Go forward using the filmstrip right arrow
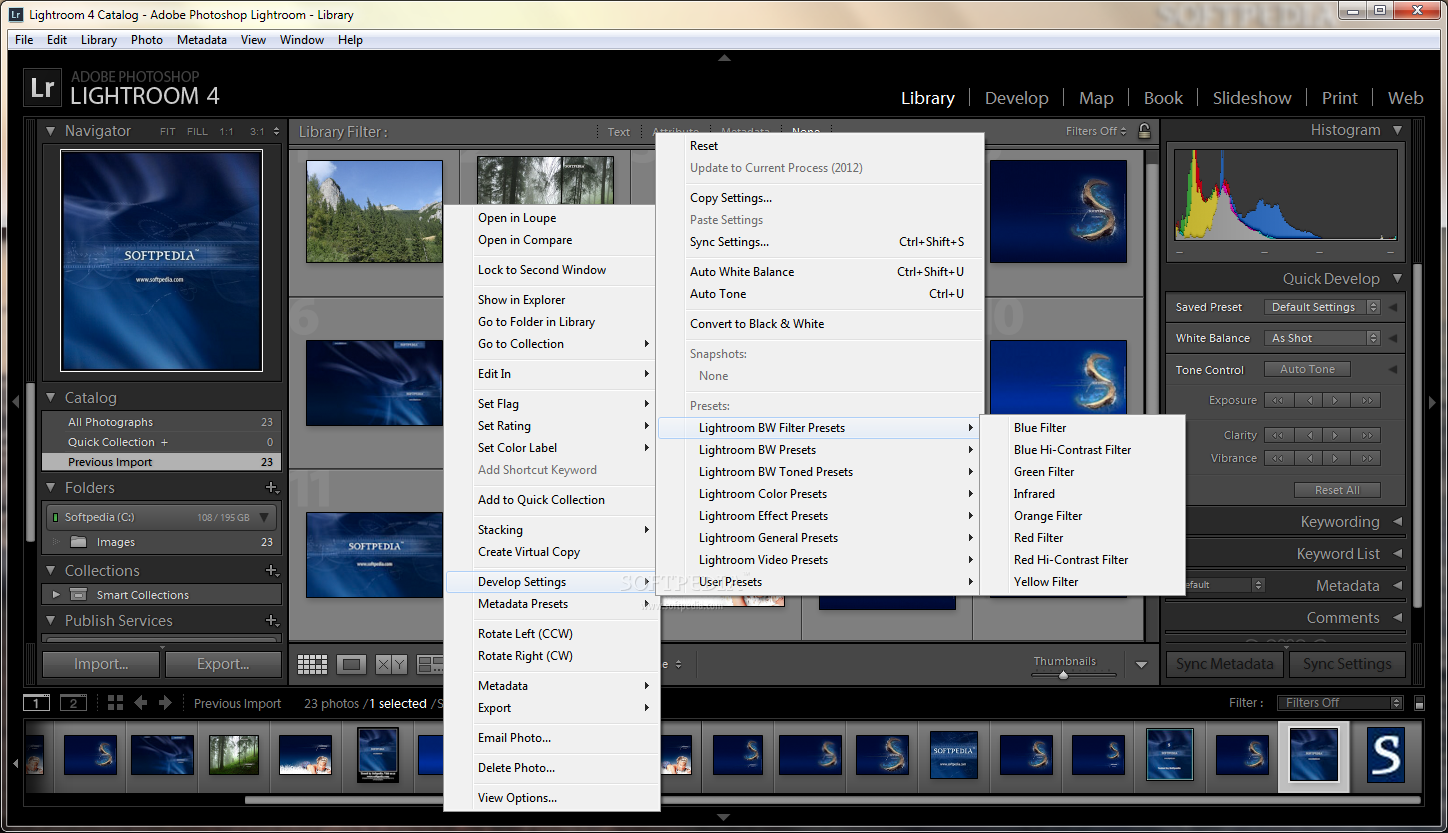1448x833 pixels. click(165, 703)
